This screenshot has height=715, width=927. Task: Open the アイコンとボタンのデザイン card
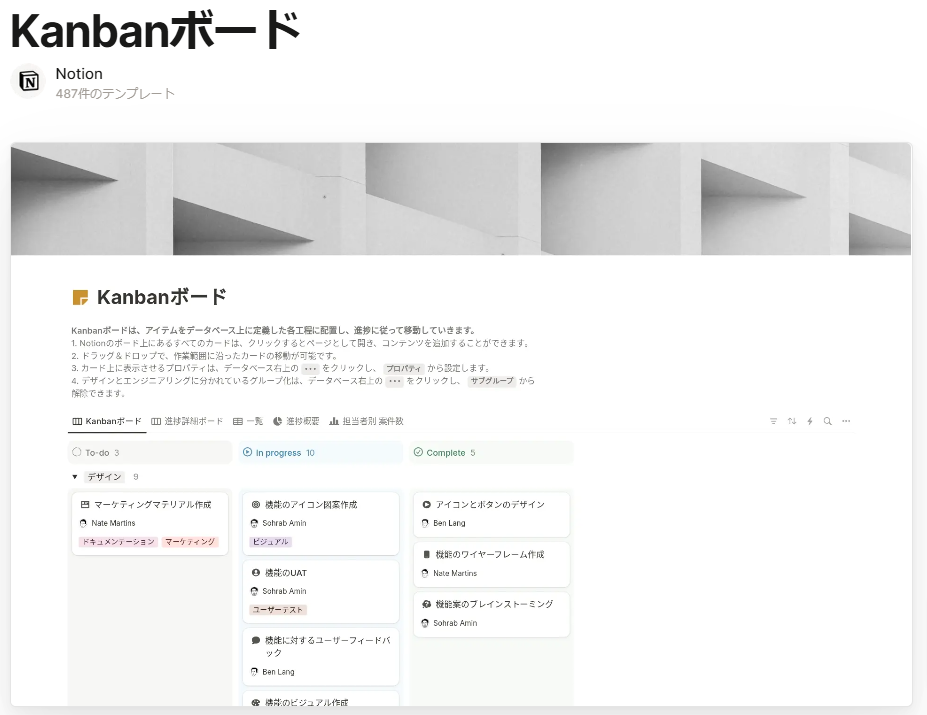pos(491,515)
